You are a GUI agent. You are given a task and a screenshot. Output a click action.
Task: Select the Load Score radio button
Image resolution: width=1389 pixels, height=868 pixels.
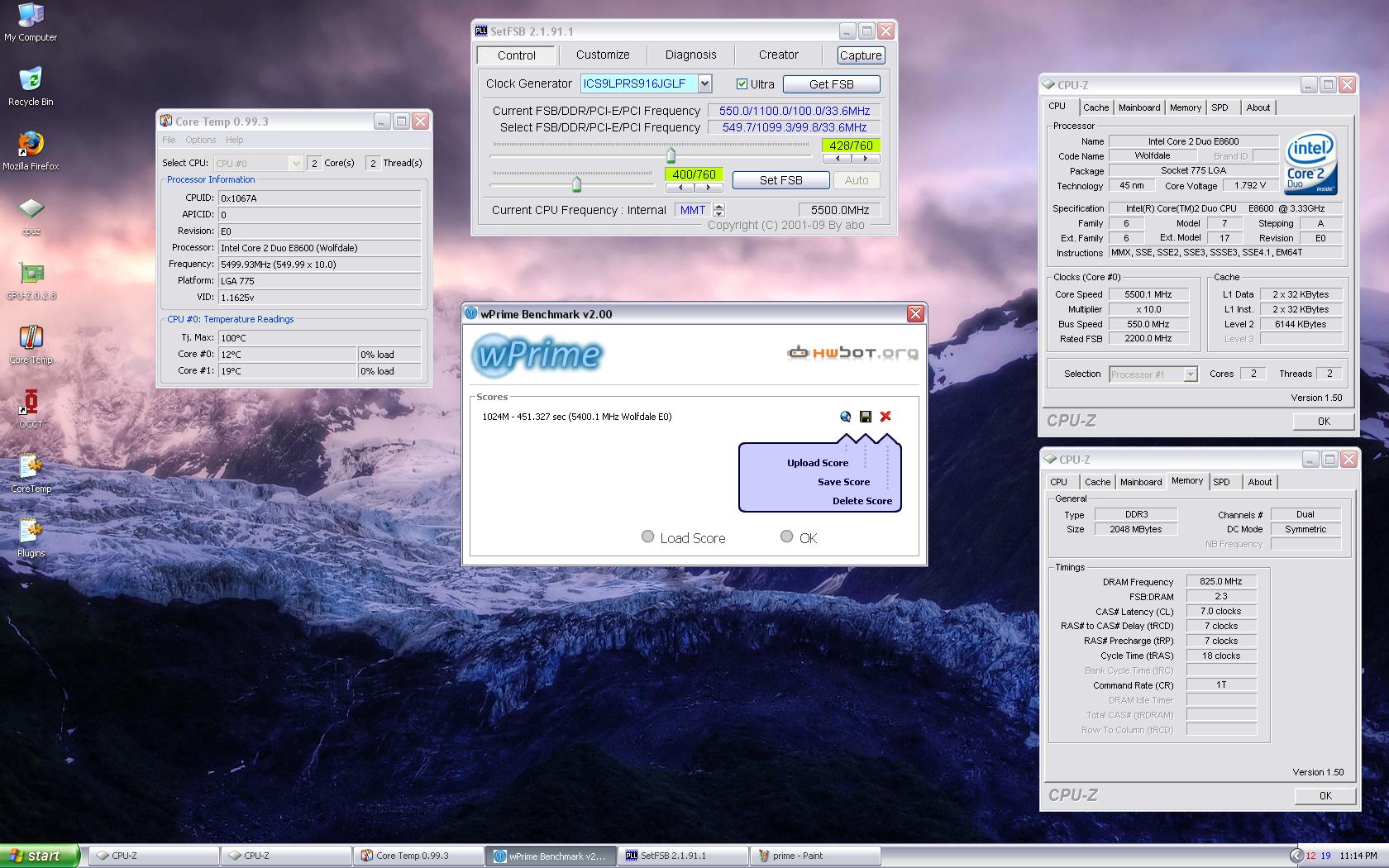click(x=648, y=537)
